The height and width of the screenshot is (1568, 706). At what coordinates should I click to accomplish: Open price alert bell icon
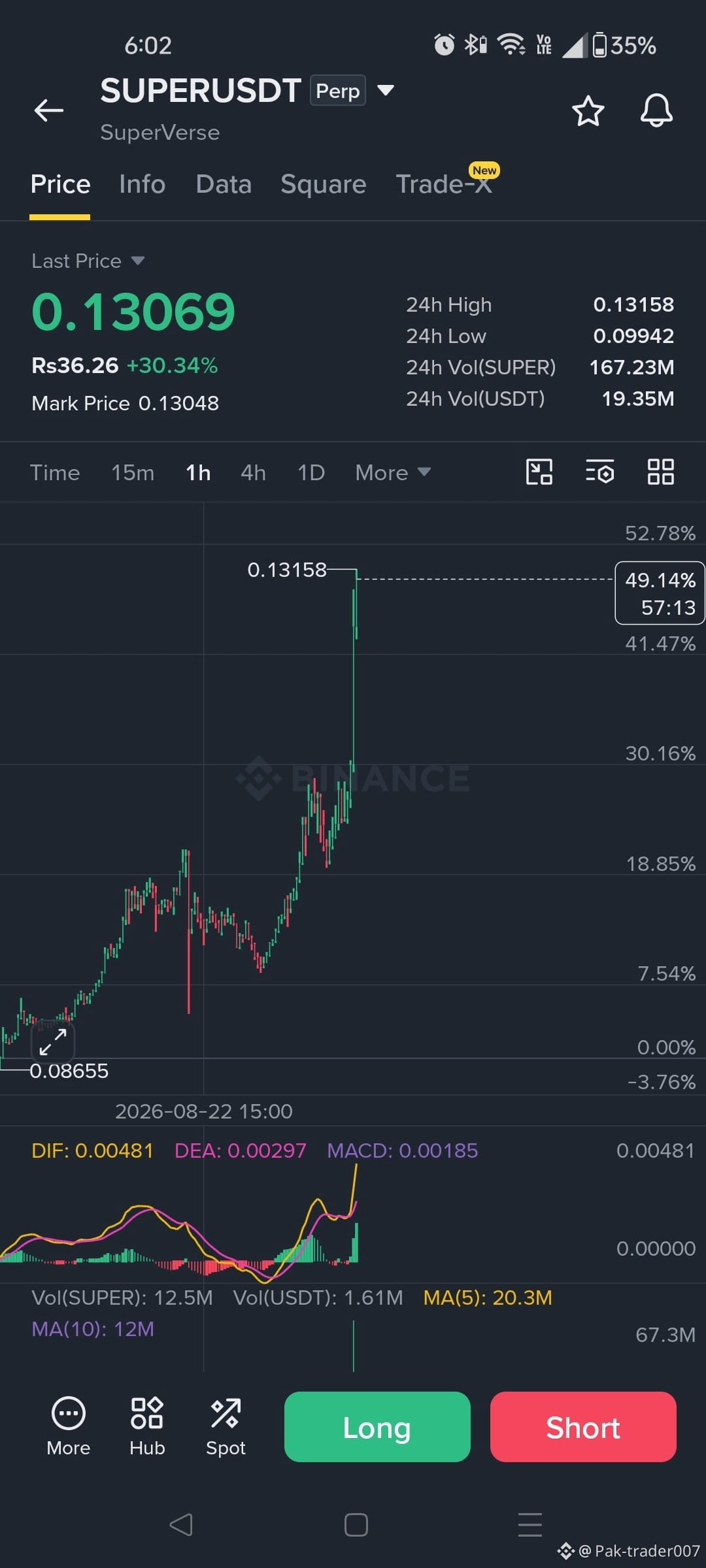(656, 110)
